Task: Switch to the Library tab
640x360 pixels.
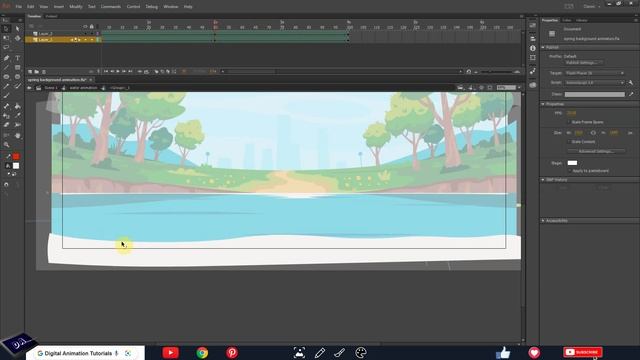Action: [x=582, y=20]
